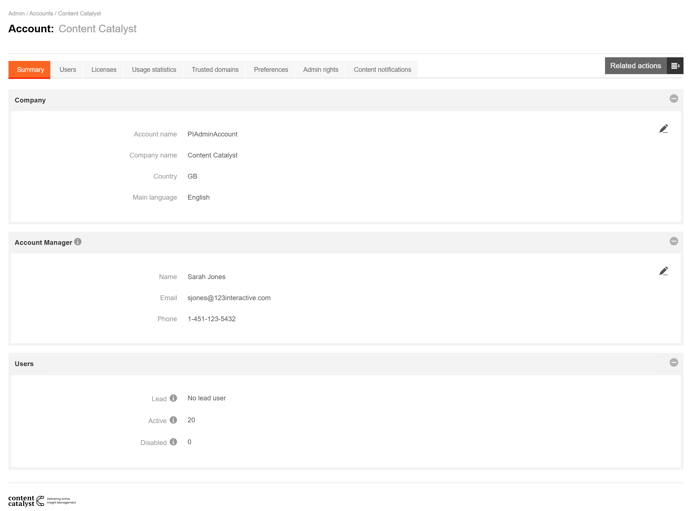Click manager name Sarah Jones
The width and height of the screenshot is (688, 511).
tap(206, 277)
